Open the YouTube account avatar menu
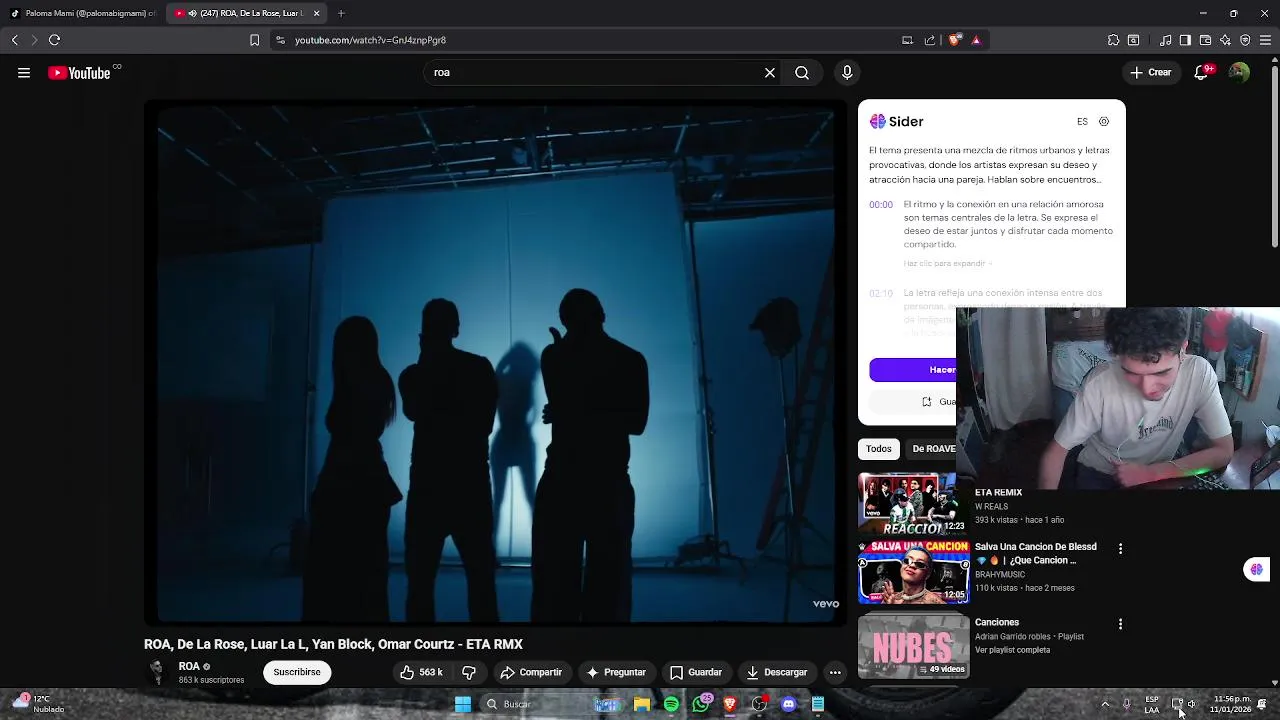 pos(1239,73)
